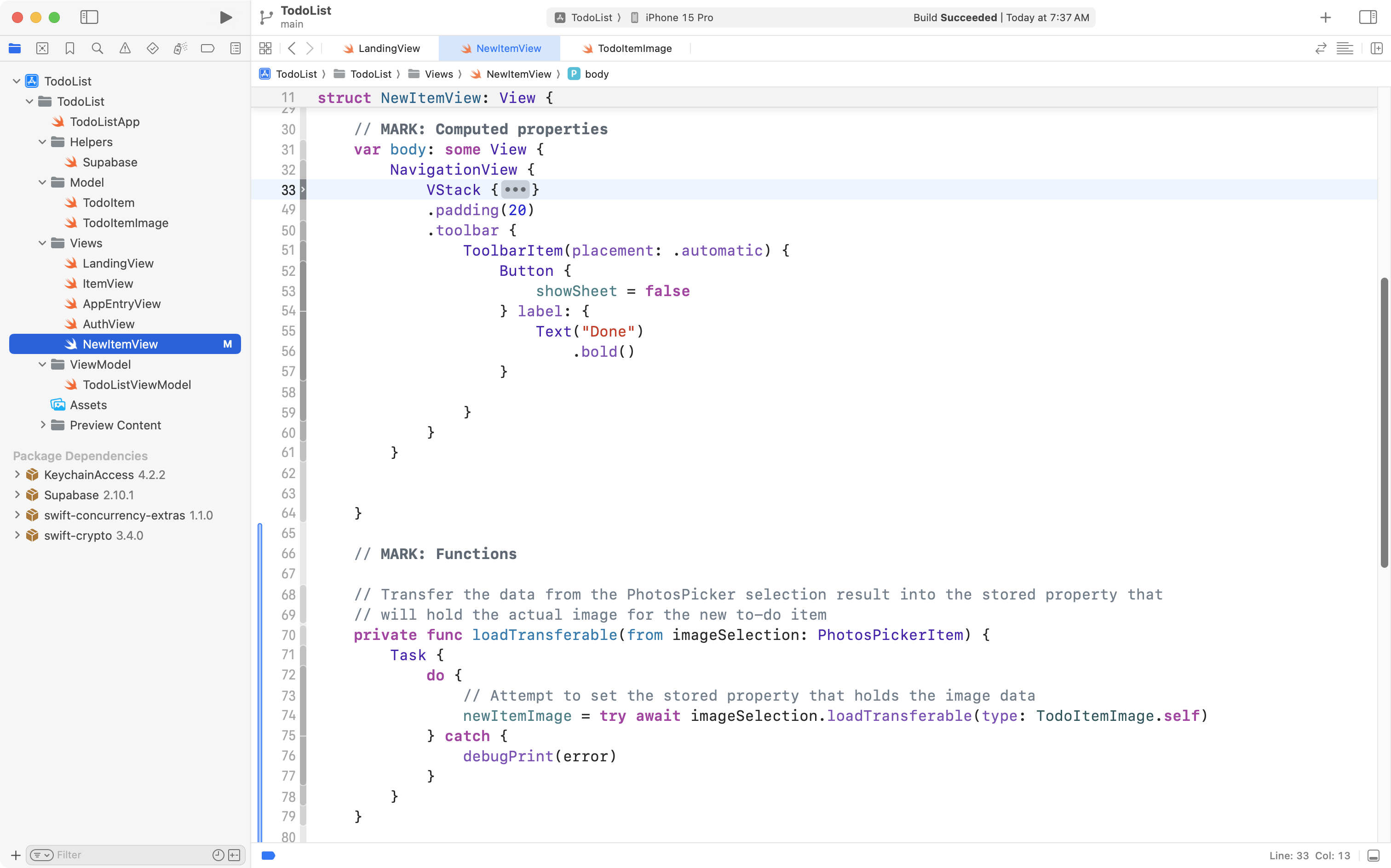The height and width of the screenshot is (868, 1391).
Task: Expand the Preview Content folder
Action: (43, 425)
